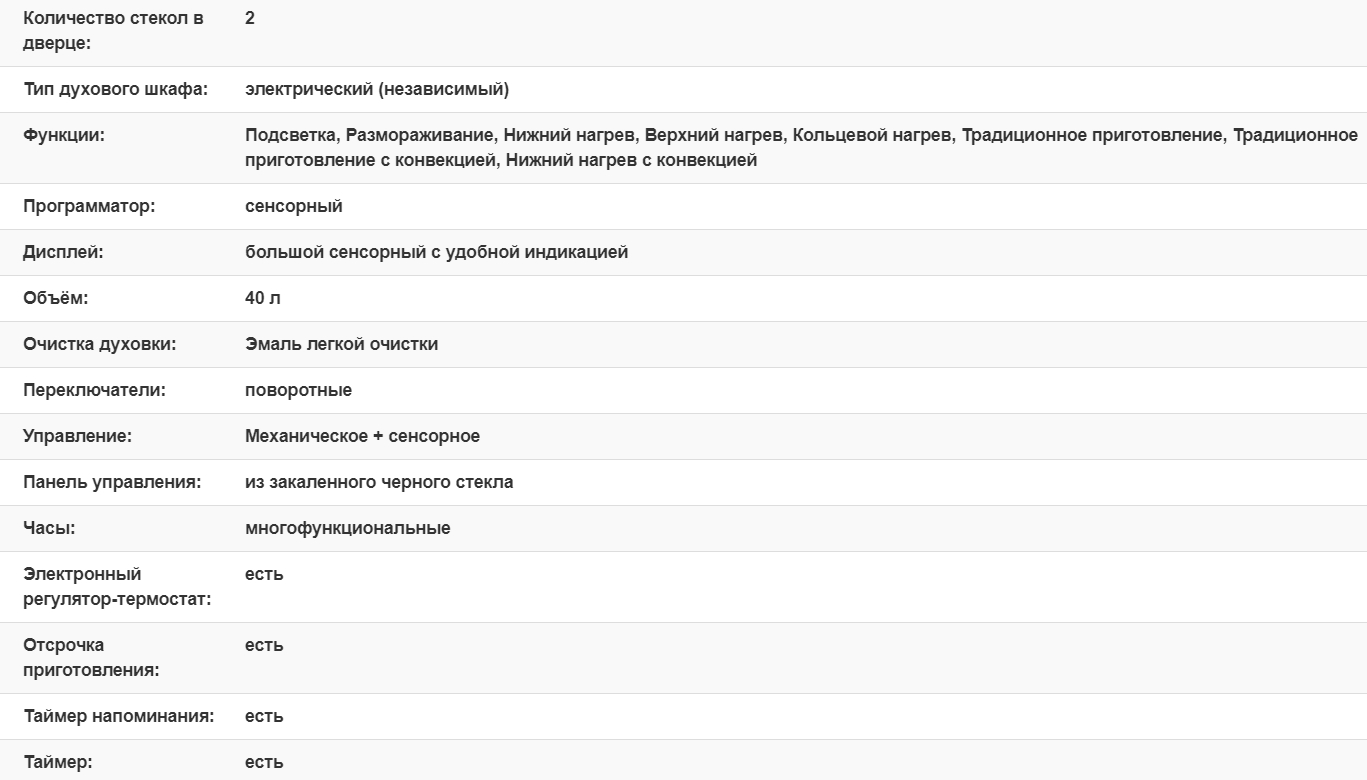The height and width of the screenshot is (780, 1367).
Task: Click the "Функции:" row label
Action: [x=64, y=135]
